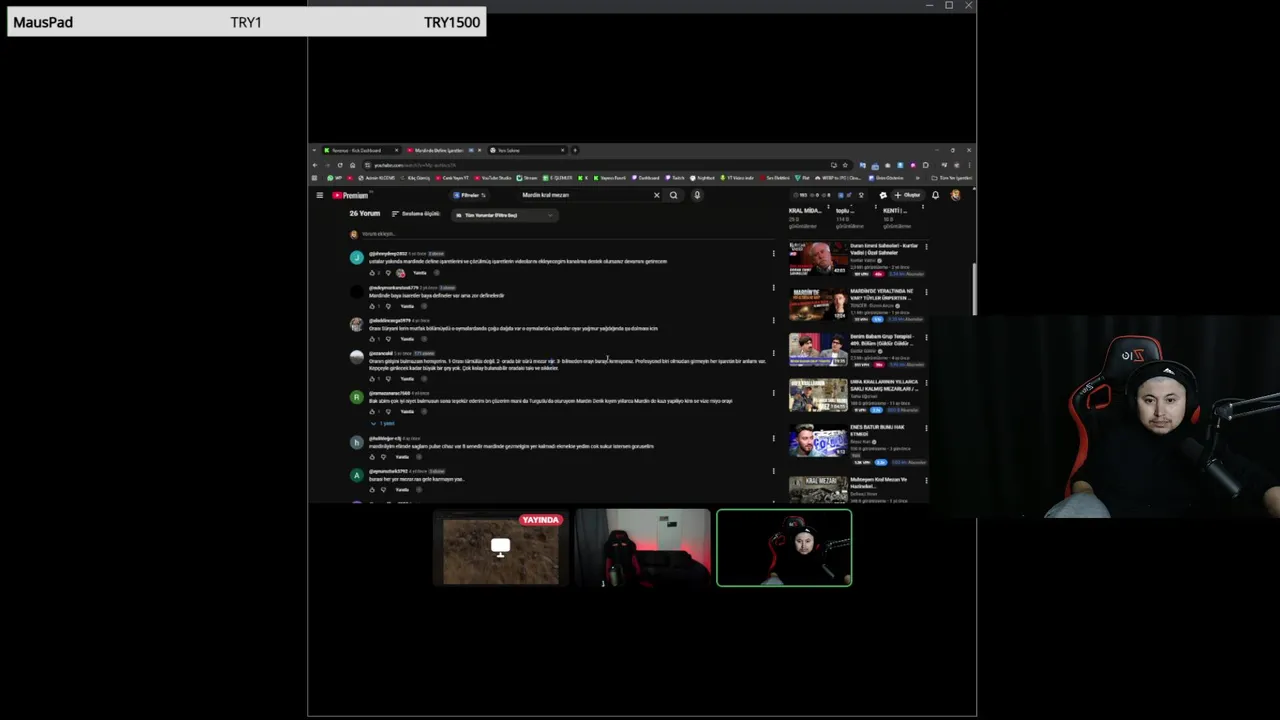Click the inner page vertical scrollbar
This screenshot has width=1280, height=720.
coord(973,288)
